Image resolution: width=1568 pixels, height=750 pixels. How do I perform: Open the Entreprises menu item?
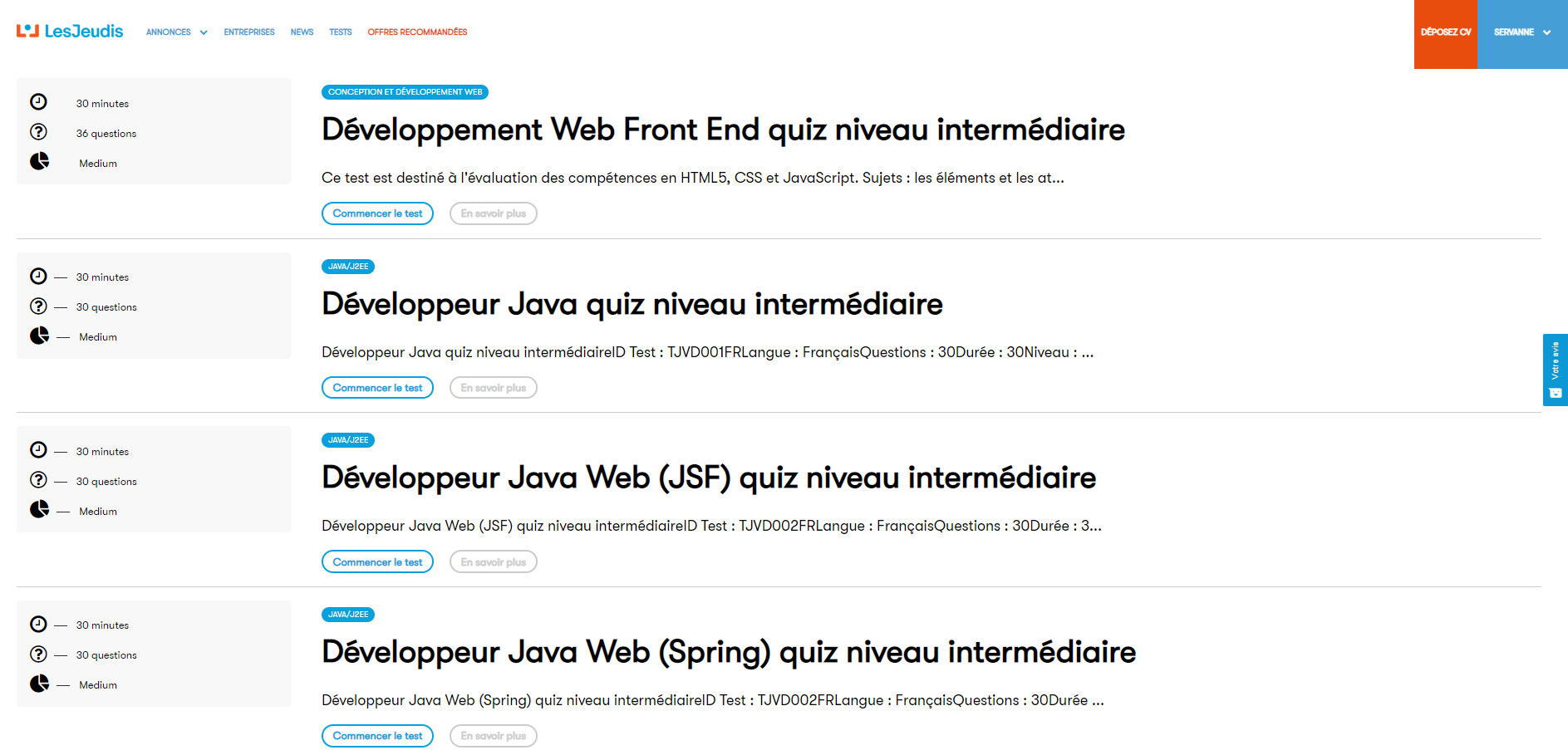click(248, 32)
